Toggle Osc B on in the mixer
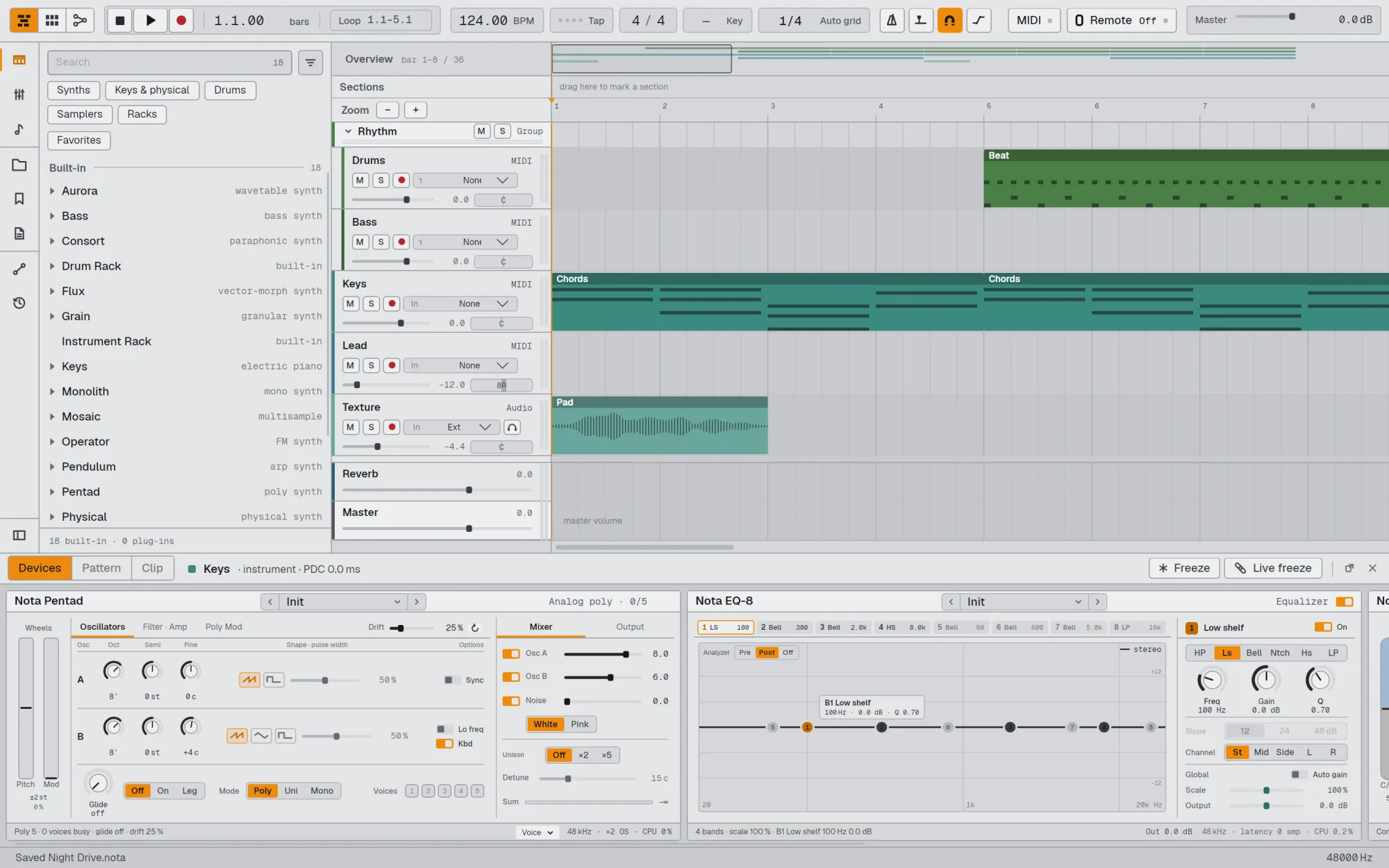 511,677
